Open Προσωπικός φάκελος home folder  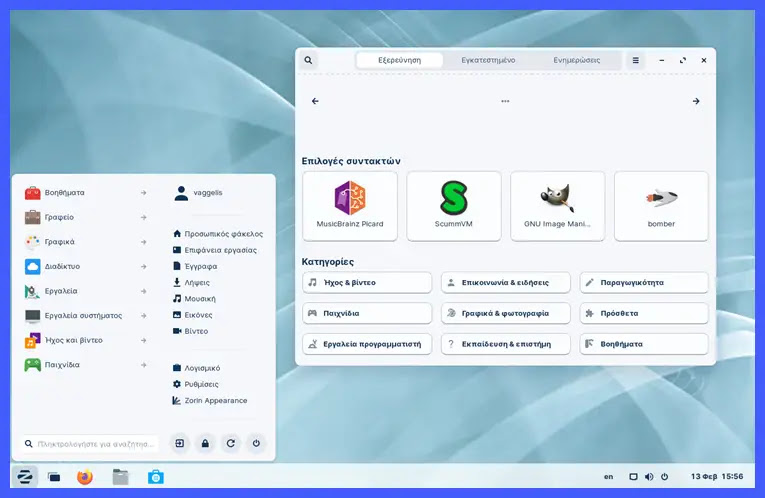click(218, 234)
